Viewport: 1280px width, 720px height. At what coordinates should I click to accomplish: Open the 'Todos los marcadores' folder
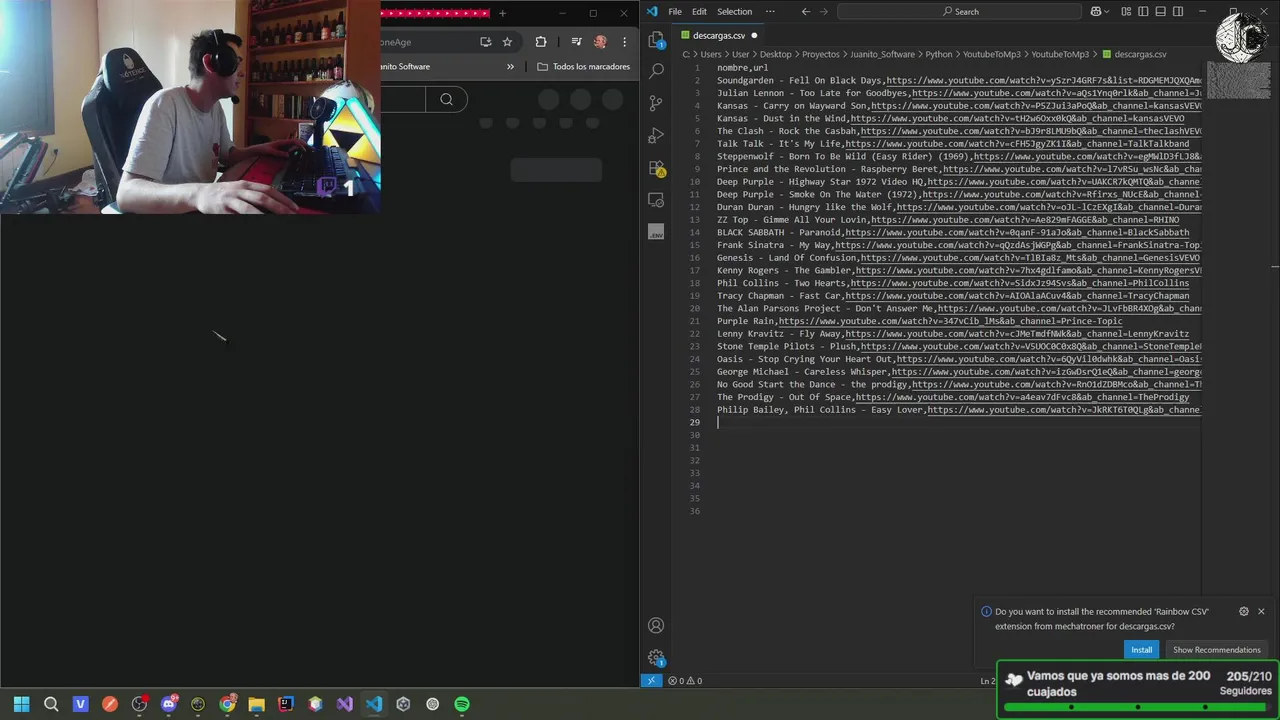(583, 67)
